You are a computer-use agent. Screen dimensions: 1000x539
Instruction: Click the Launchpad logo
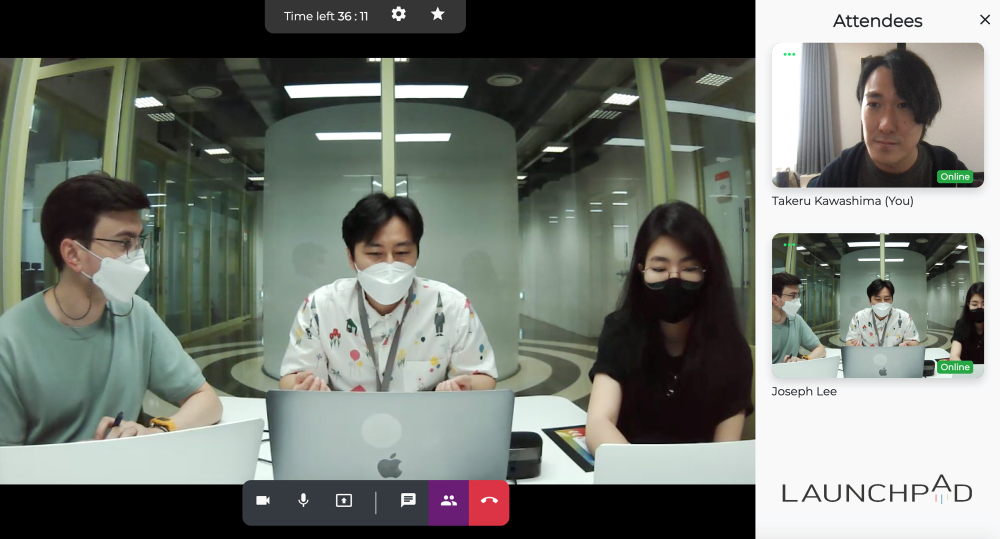877,490
